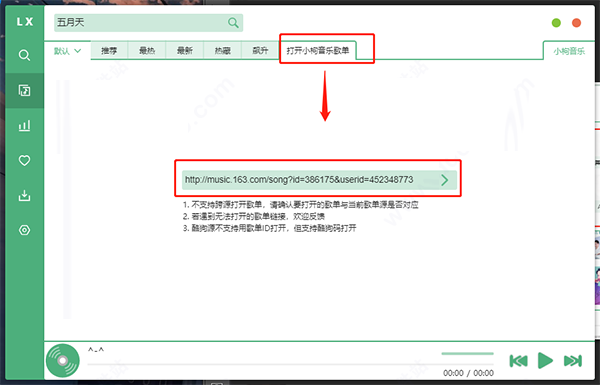Open the search page from the sidebar
The image size is (600, 385).
(x=24, y=55)
